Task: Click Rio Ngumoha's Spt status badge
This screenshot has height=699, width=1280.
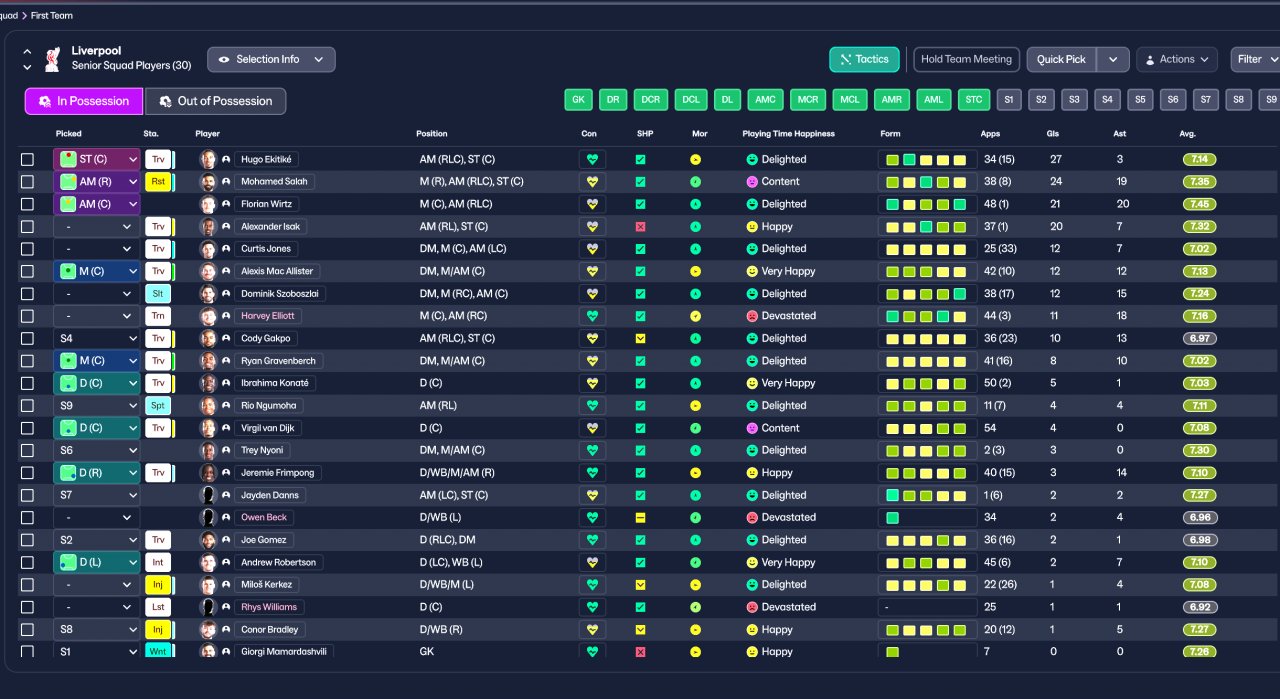Action: (158, 405)
